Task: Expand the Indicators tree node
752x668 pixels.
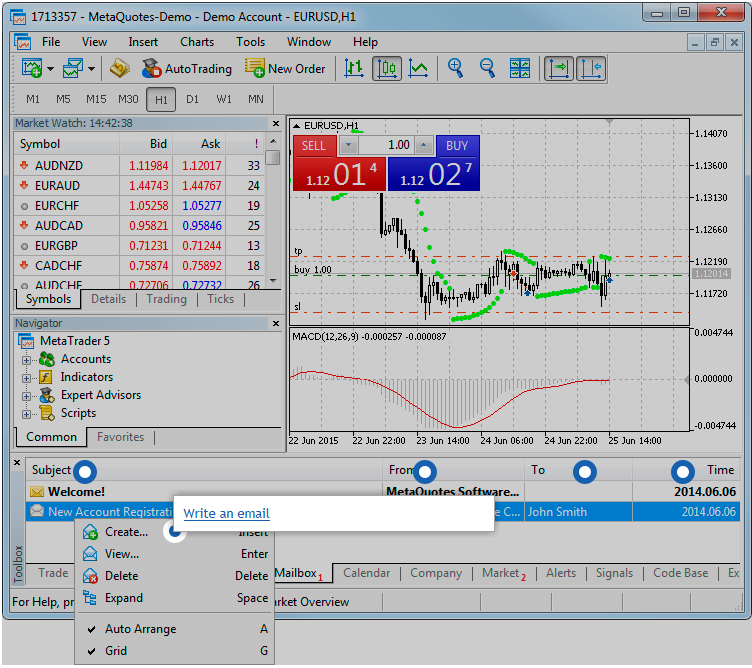Action: tap(26, 378)
